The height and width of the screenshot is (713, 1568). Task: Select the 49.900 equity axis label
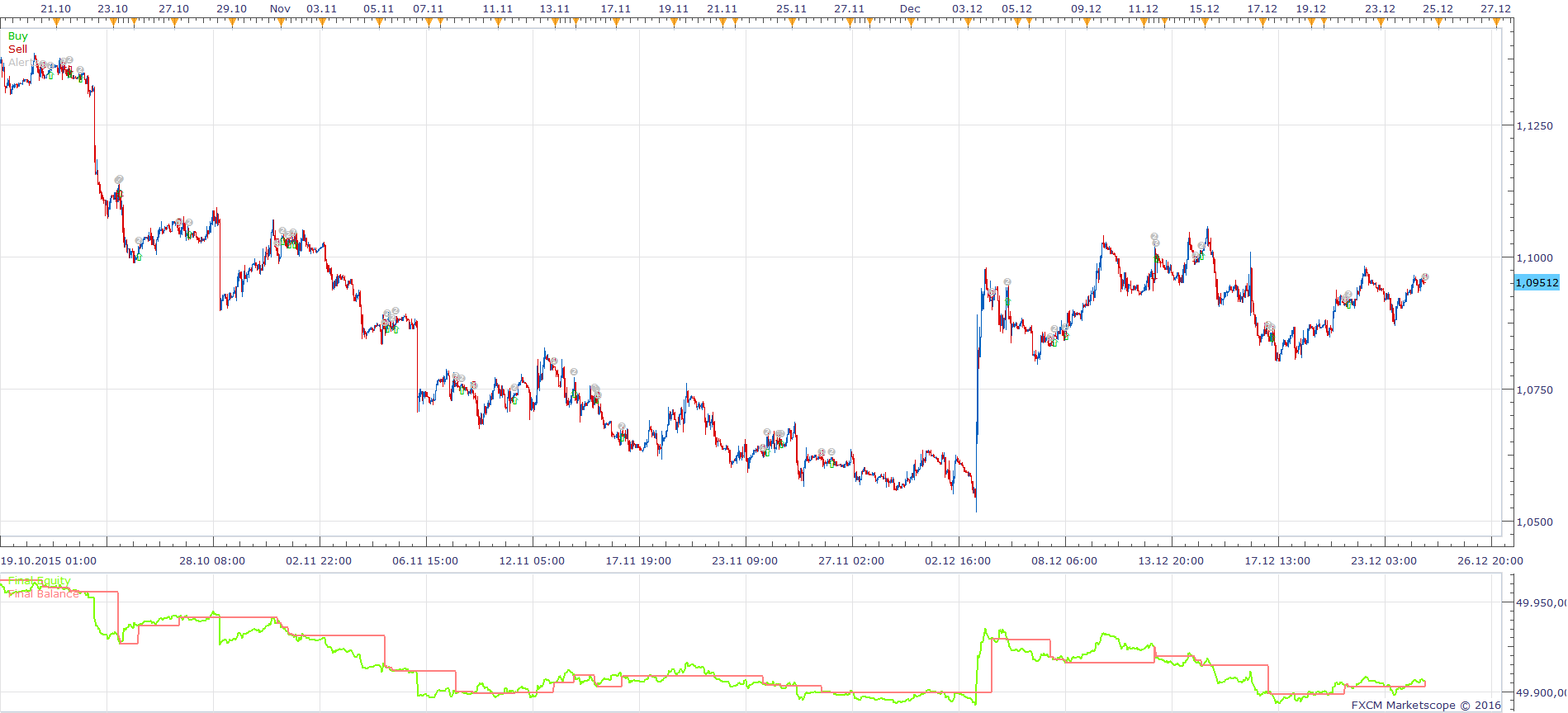(1541, 693)
